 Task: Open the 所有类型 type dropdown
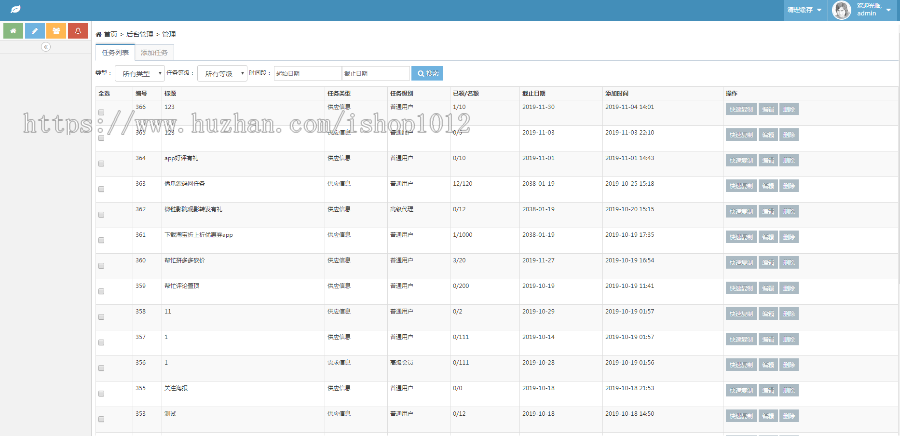(x=139, y=73)
